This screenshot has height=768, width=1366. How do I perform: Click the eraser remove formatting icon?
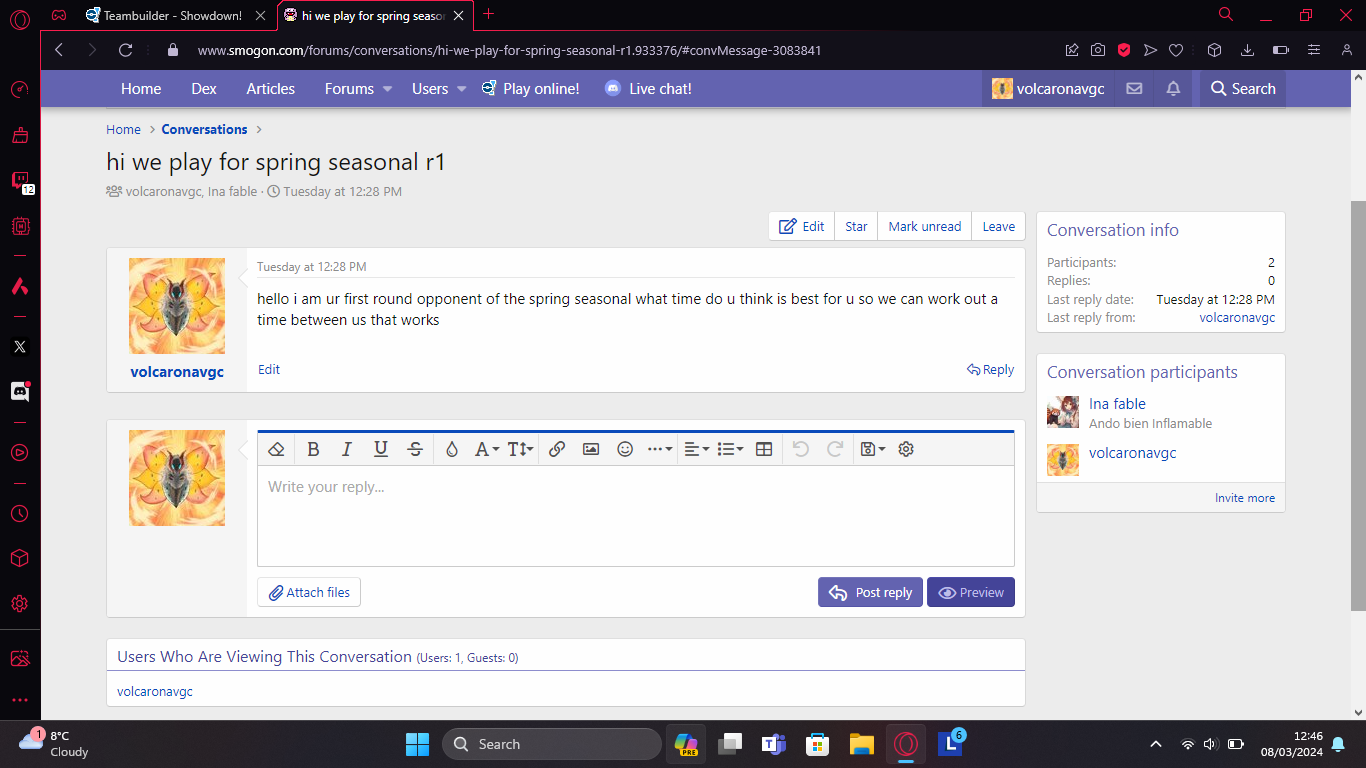(x=277, y=450)
